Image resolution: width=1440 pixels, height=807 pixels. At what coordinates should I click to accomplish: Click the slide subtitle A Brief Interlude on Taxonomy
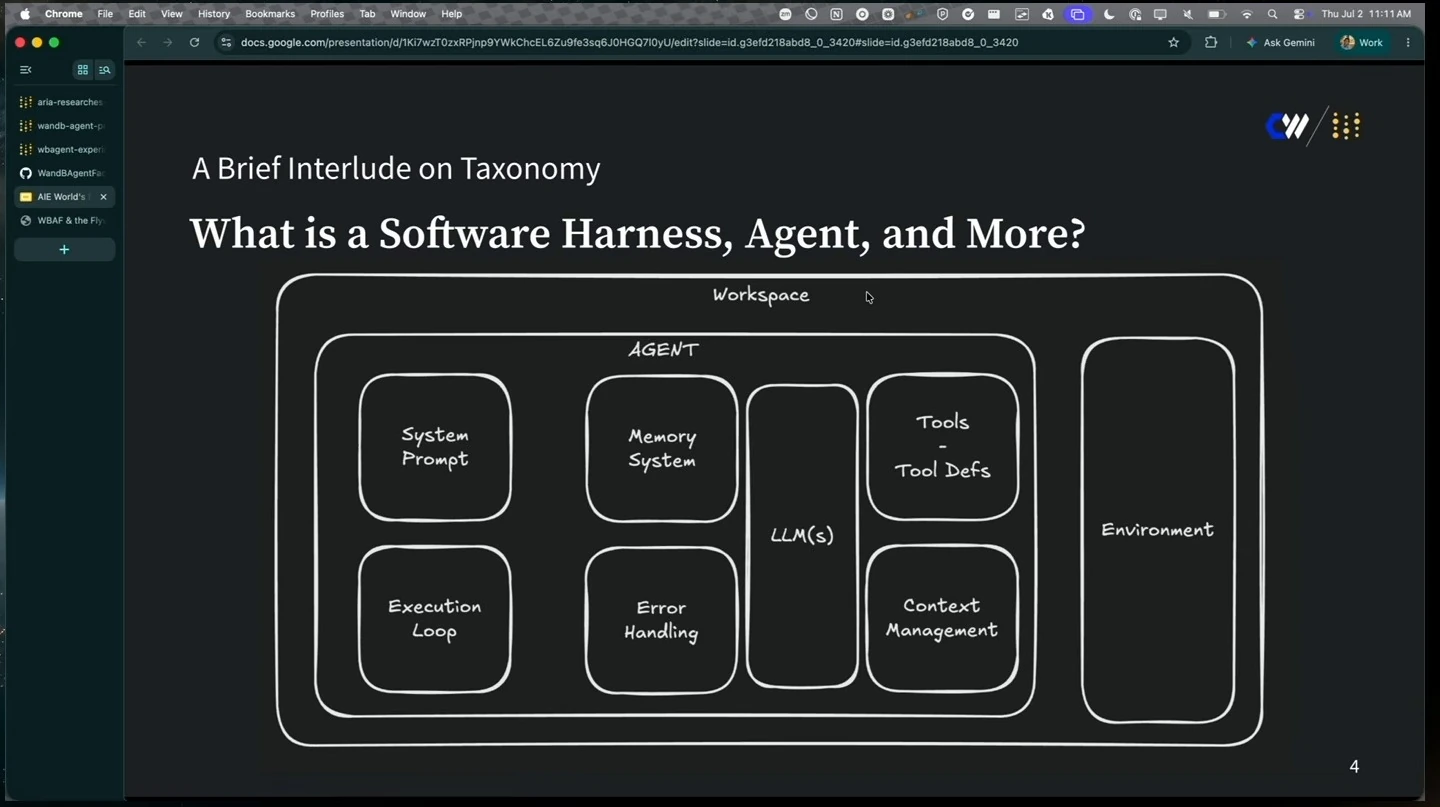396,169
